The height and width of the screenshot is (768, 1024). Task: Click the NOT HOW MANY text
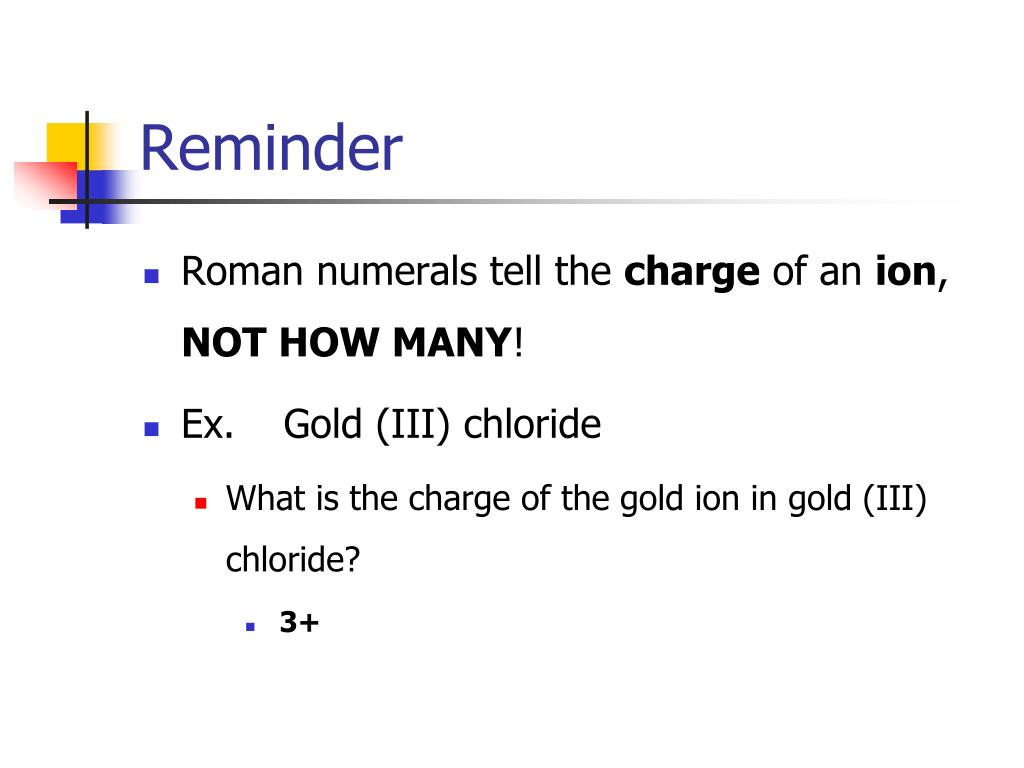pyautogui.click(x=347, y=342)
